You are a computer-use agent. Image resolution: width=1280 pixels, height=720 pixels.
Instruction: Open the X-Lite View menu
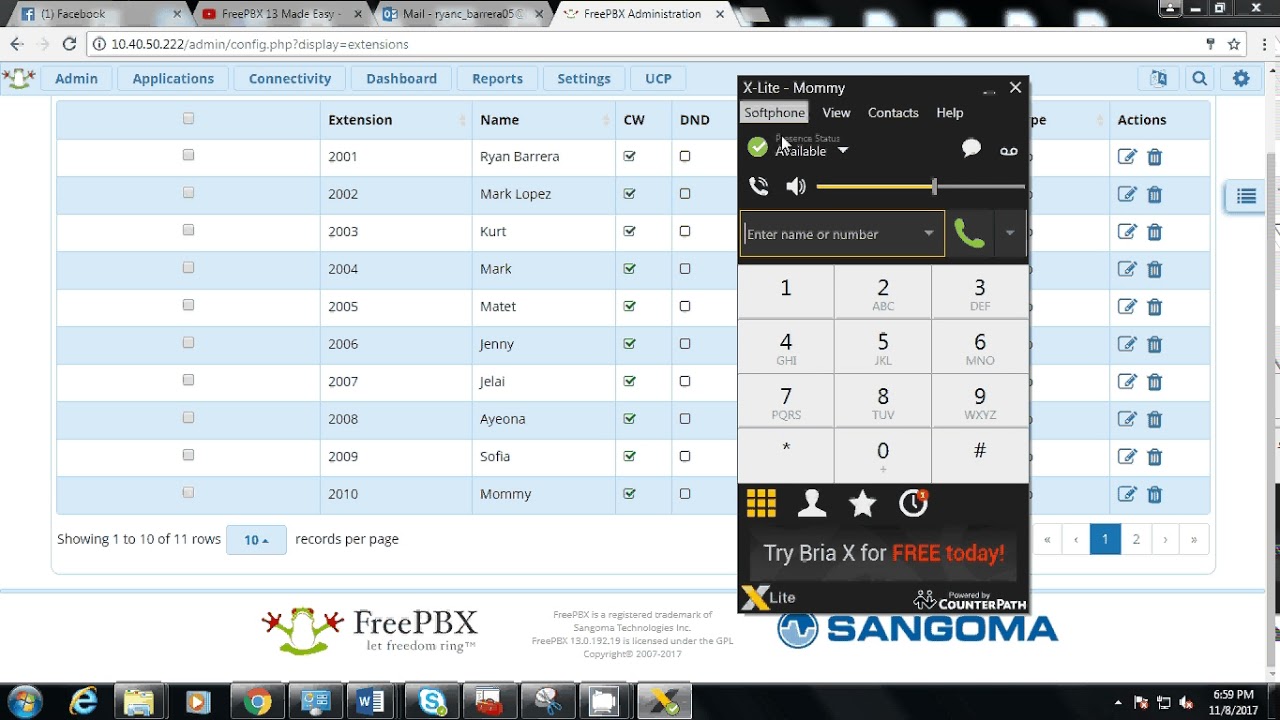click(x=836, y=113)
